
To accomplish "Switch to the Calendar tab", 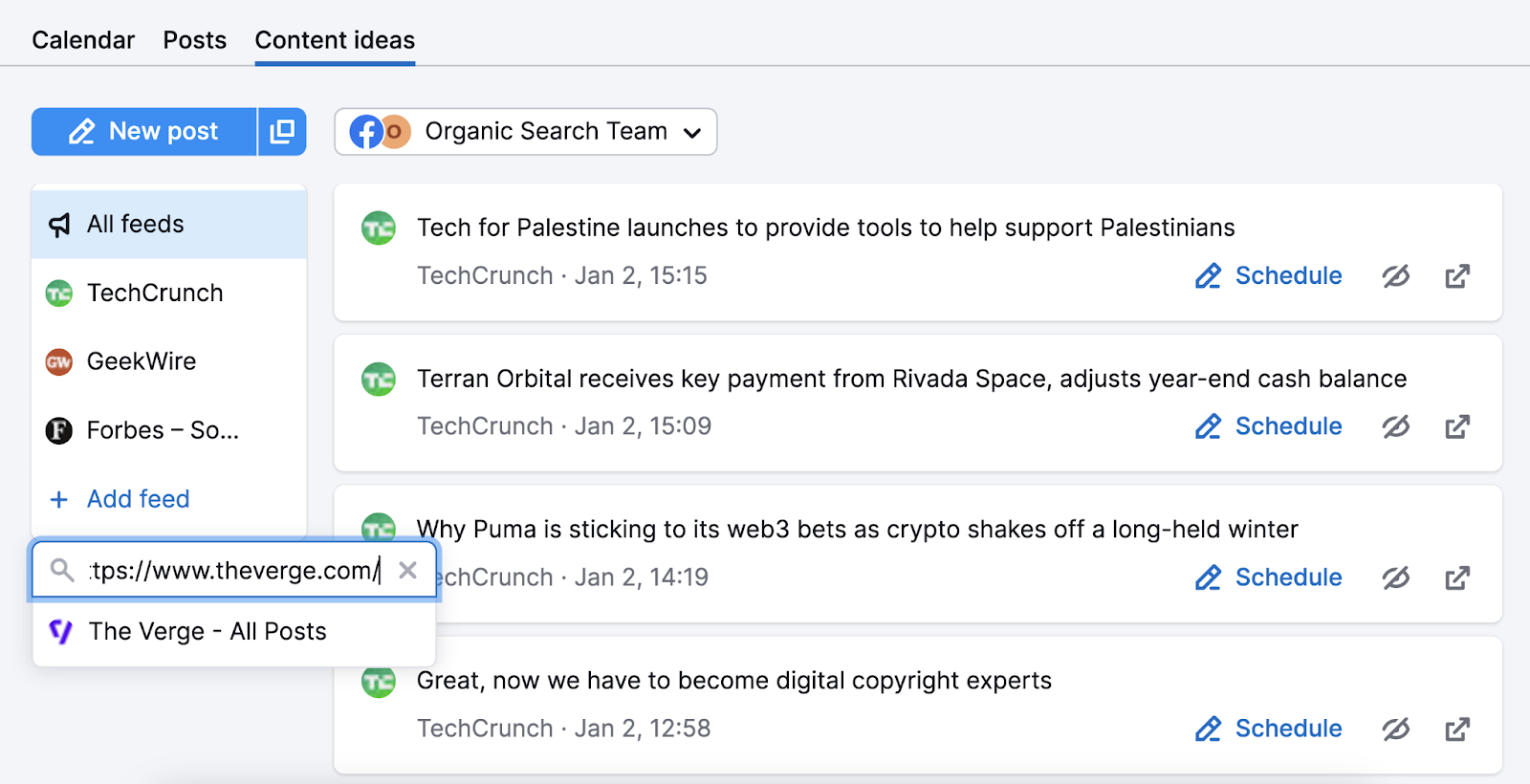I will (83, 40).
